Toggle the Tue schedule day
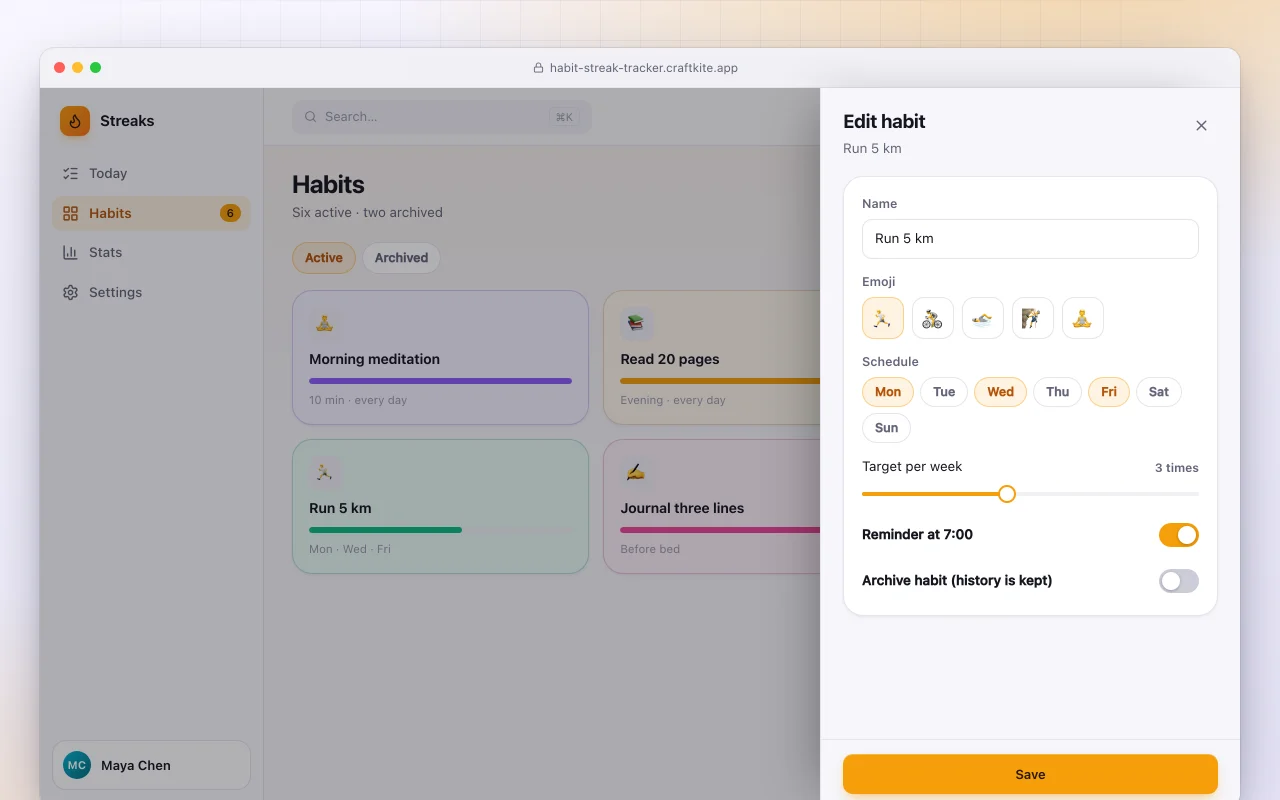The height and width of the screenshot is (800, 1280). [944, 392]
